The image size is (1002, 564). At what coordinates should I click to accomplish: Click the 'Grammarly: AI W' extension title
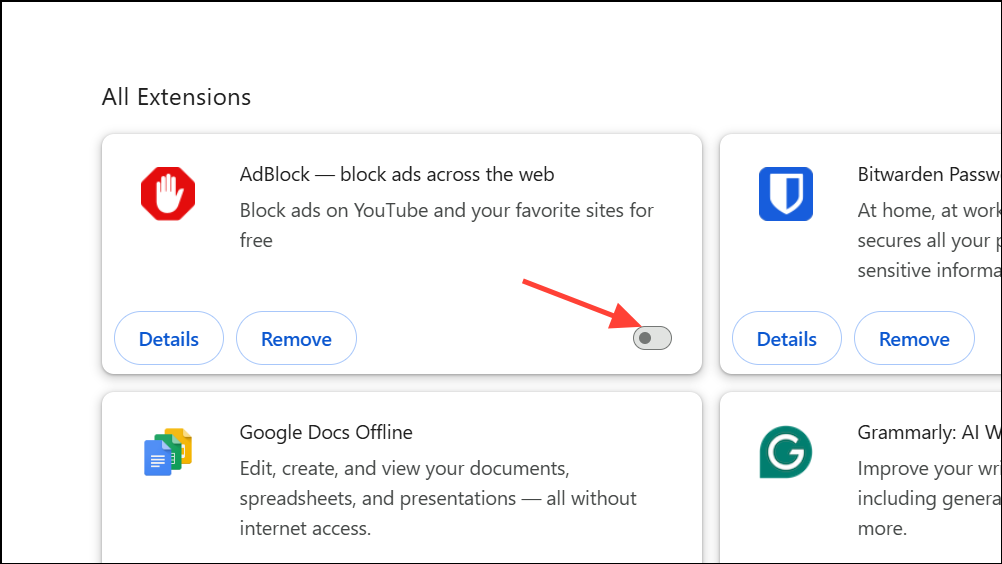click(929, 432)
